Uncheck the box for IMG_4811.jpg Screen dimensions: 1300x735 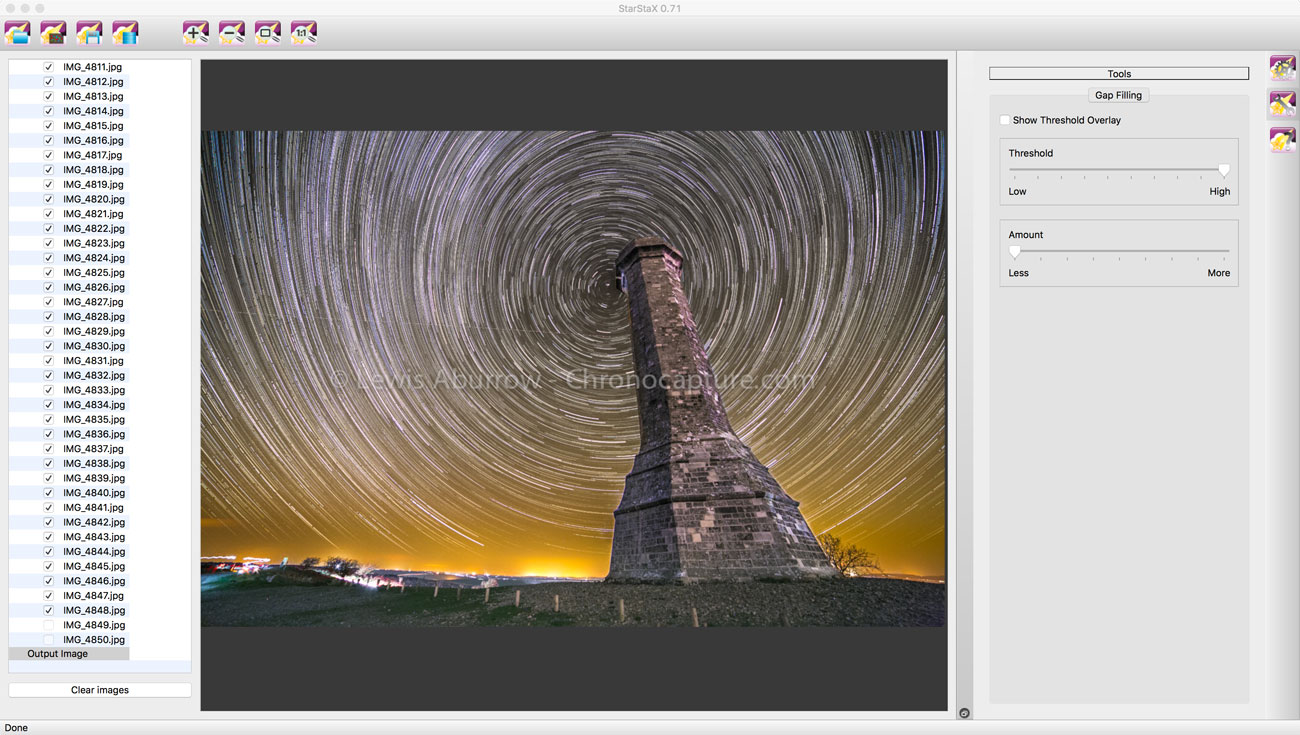pyautogui.click(x=48, y=67)
